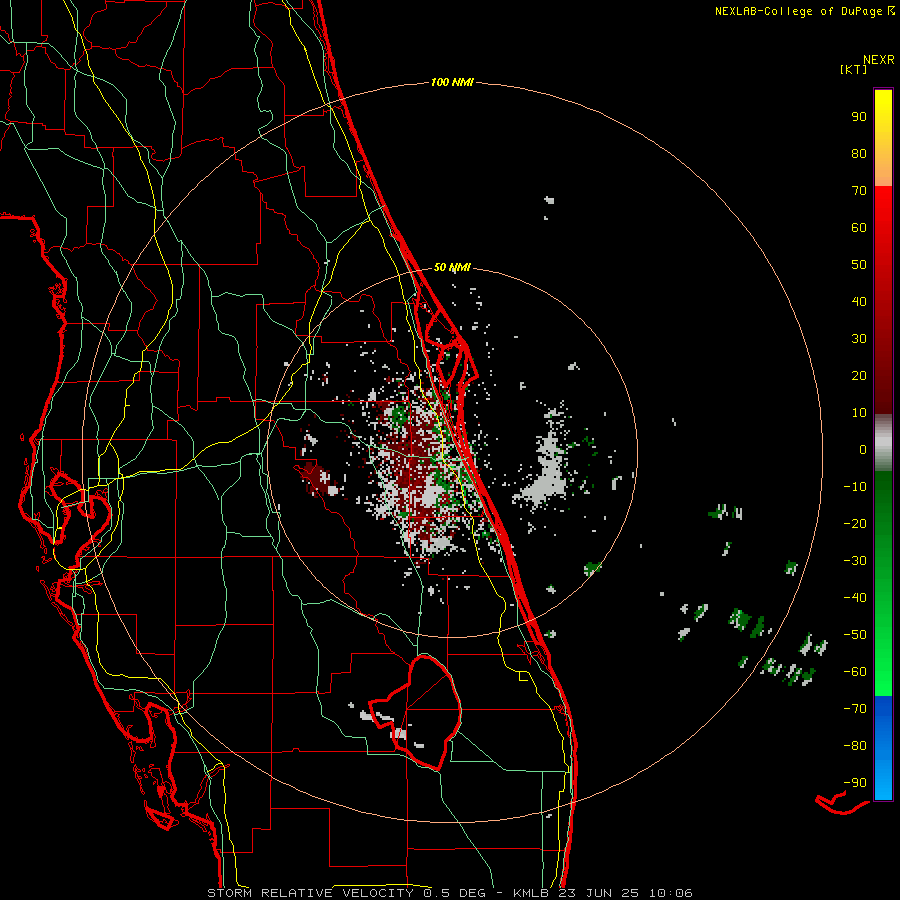The height and width of the screenshot is (900, 900).
Task: Click the -40 knot scale label
Action: coord(855,598)
